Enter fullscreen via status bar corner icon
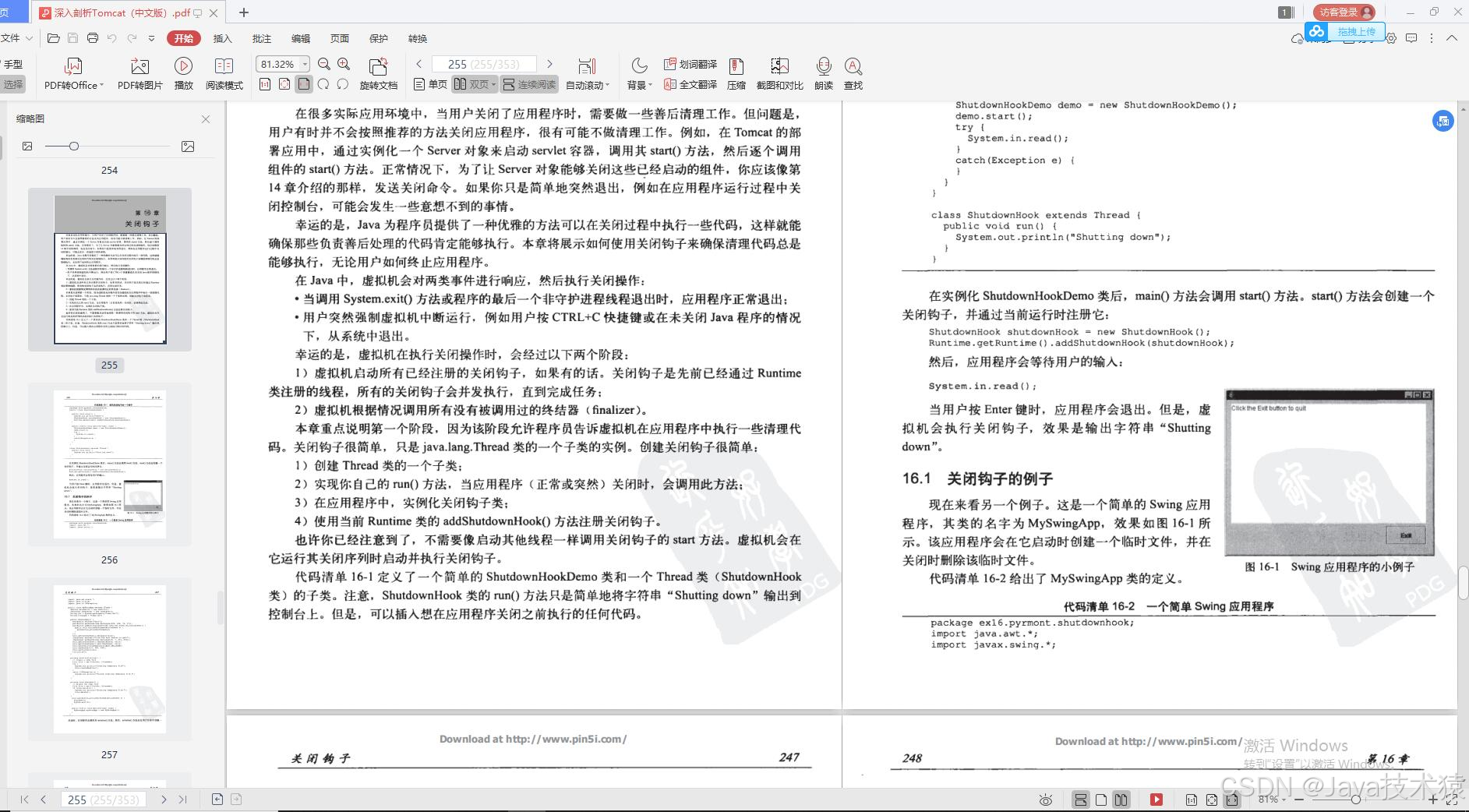Image resolution: width=1469 pixels, height=812 pixels. 1452,800
